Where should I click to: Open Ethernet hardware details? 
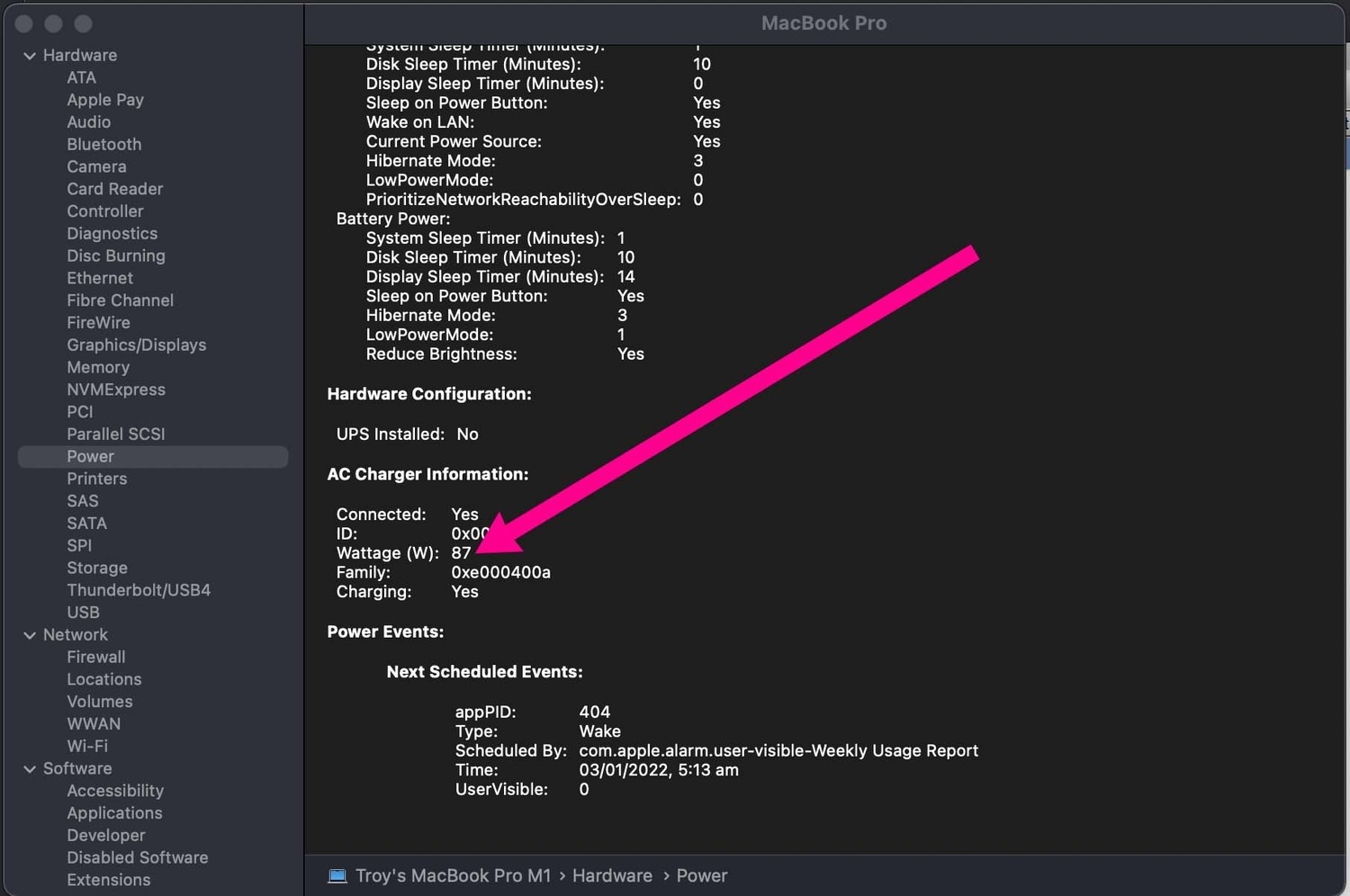click(x=99, y=278)
